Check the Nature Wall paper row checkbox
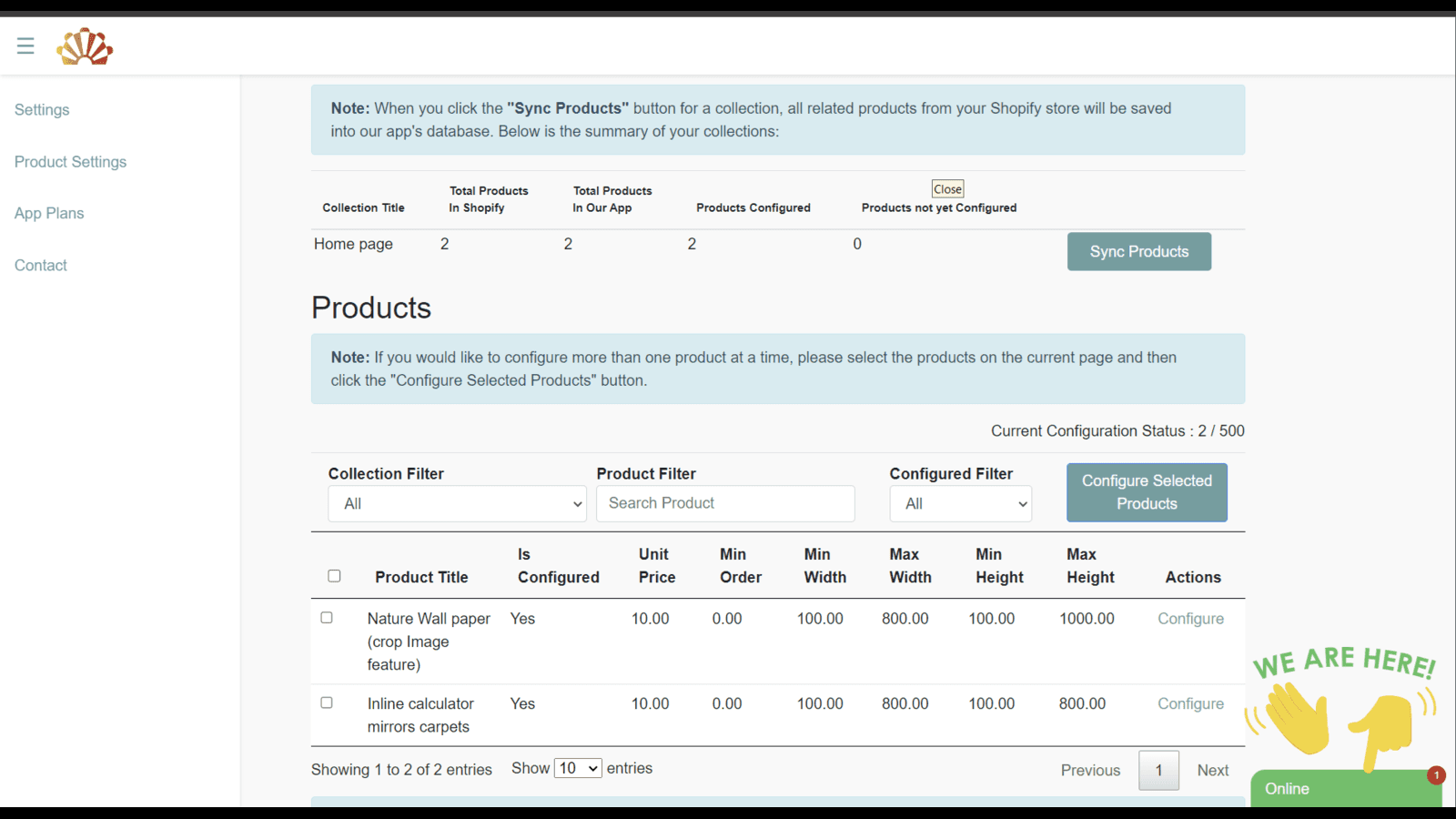Screen dimensions: 1456x819 pos(327,618)
